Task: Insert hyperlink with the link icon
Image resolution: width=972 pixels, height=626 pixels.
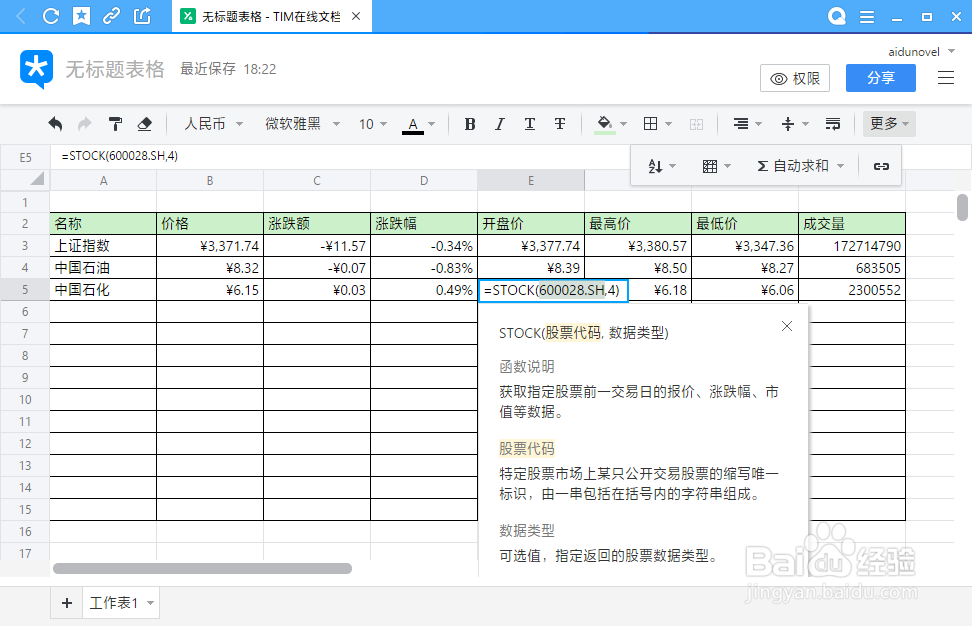Action: 881,166
